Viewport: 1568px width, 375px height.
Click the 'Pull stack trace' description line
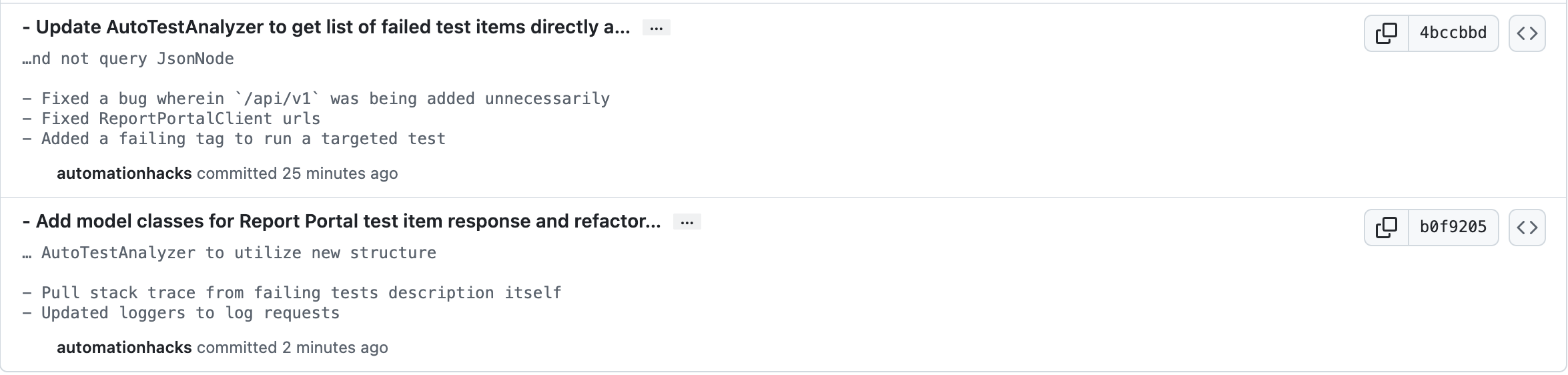tap(292, 293)
